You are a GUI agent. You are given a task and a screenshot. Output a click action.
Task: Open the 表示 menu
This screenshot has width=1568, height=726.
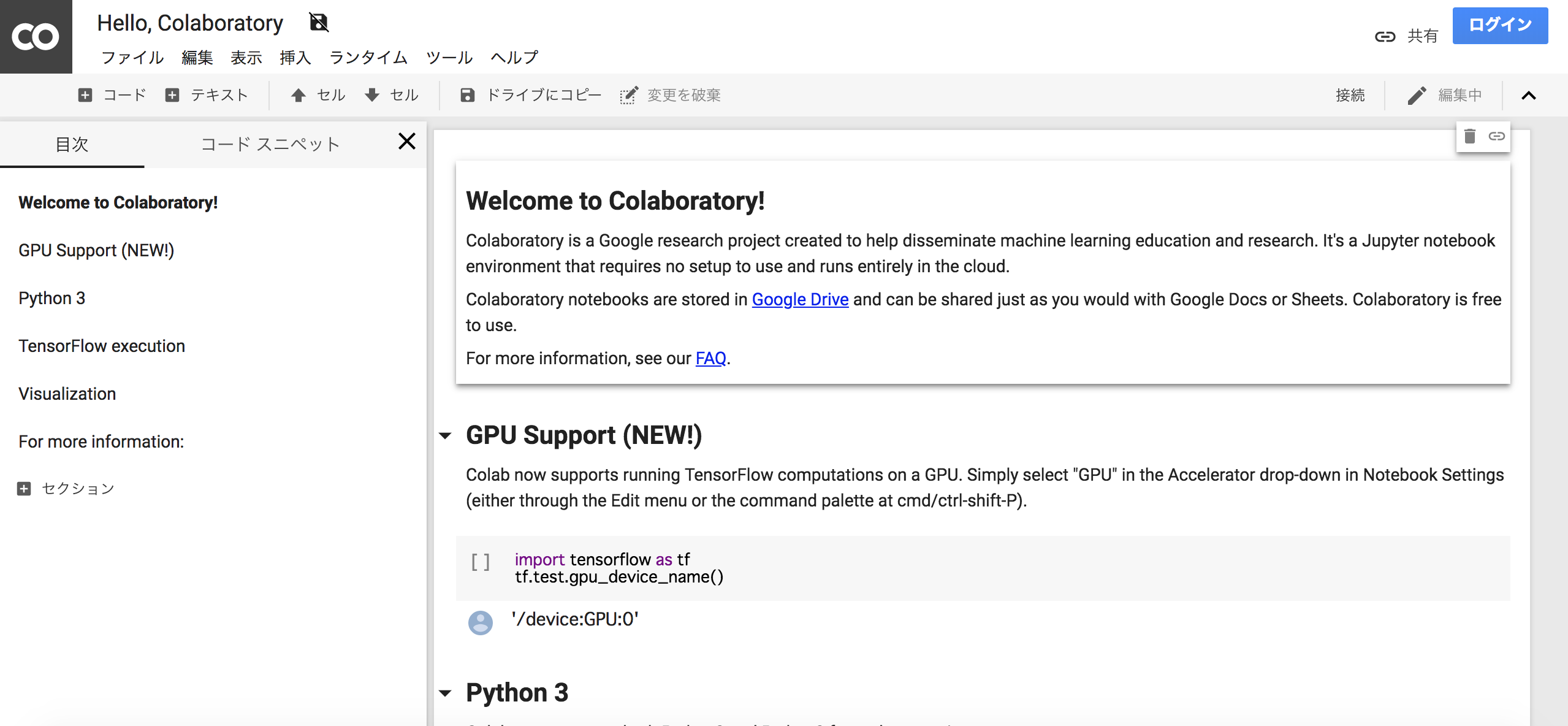(x=246, y=58)
